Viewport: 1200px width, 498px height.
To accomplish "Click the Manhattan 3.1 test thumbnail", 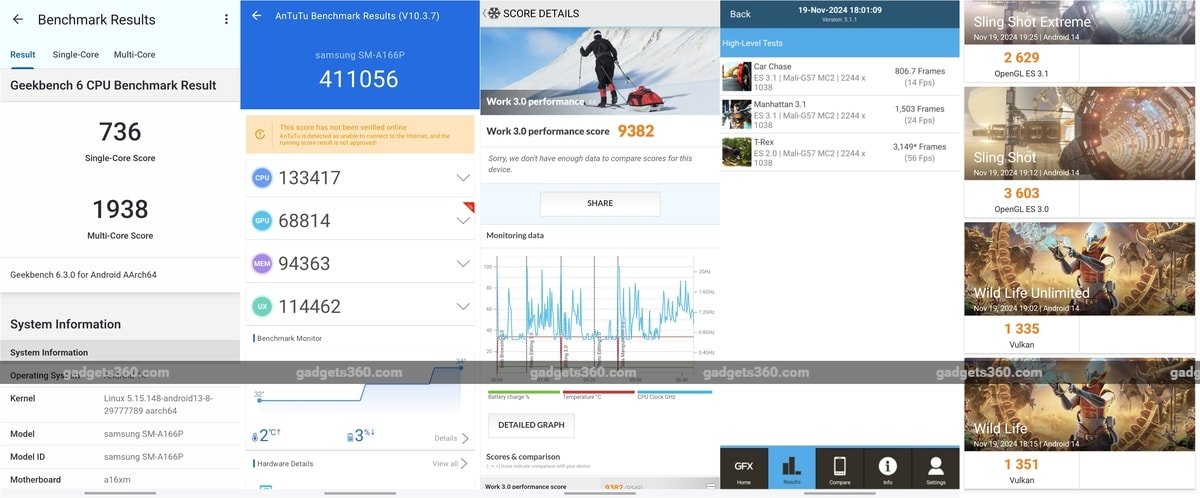I will 737,113.
